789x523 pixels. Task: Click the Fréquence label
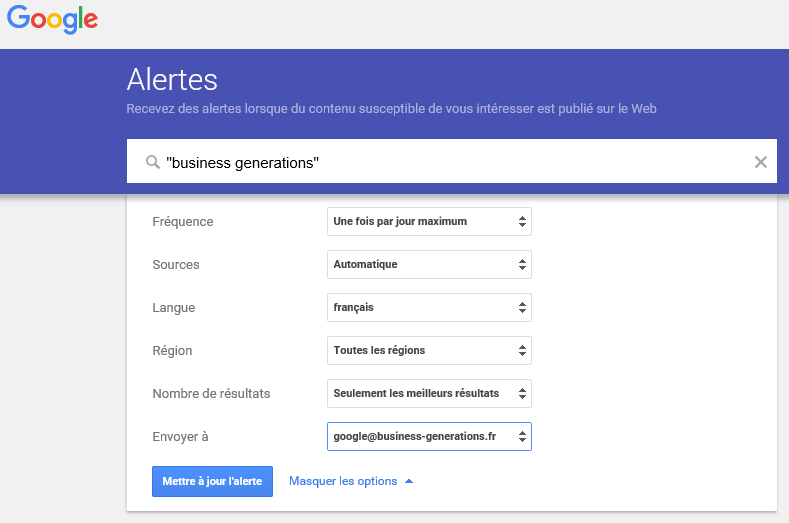click(183, 222)
